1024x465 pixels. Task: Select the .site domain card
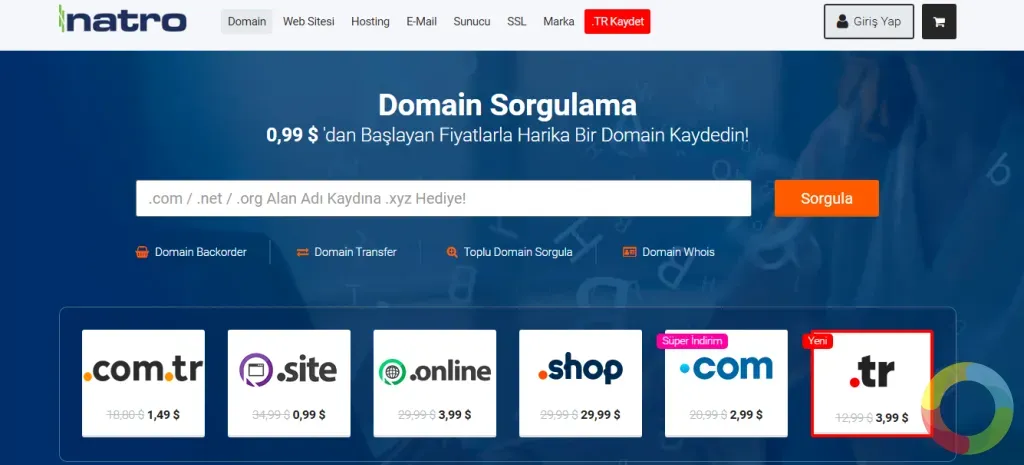pyautogui.click(x=289, y=383)
